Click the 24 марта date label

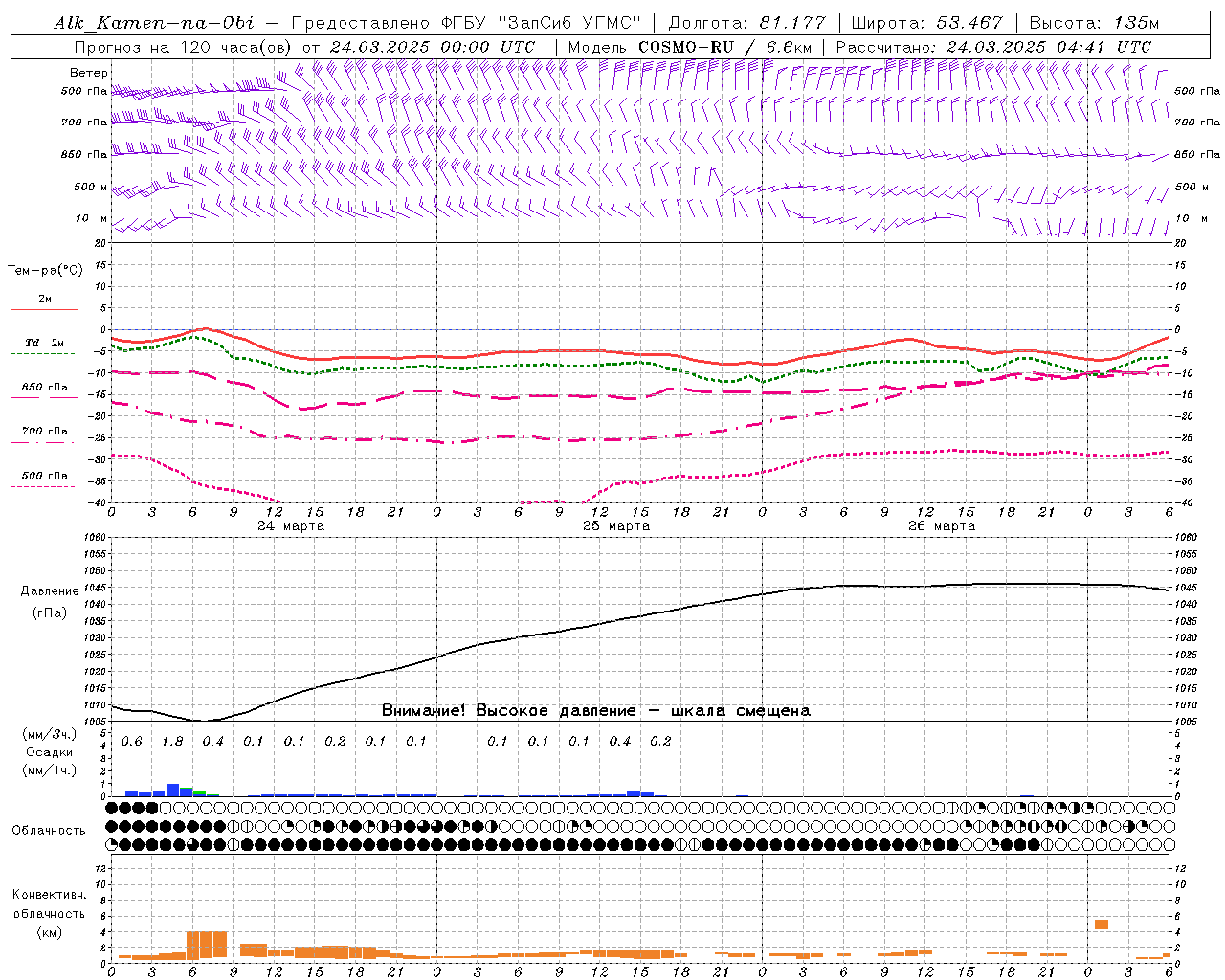click(291, 526)
